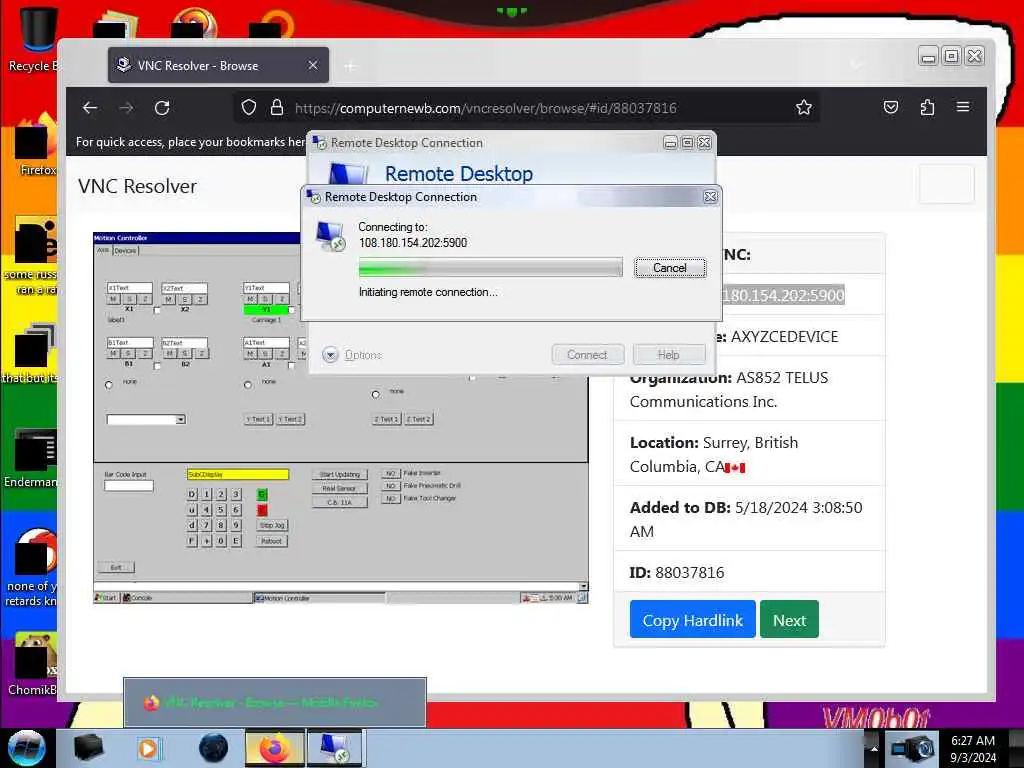This screenshot has height=768, width=1024.
Task: Open the clock showing 6:27 AM
Action: point(973,749)
